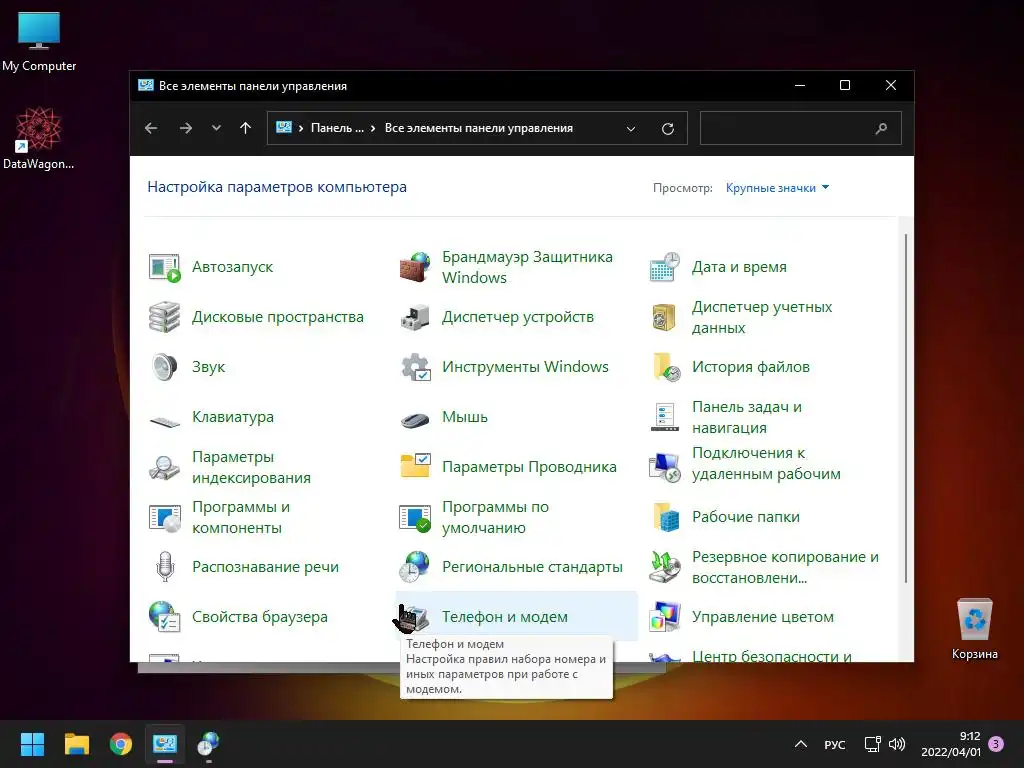Open the Sound (Звук) speaker icon

point(164,367)
